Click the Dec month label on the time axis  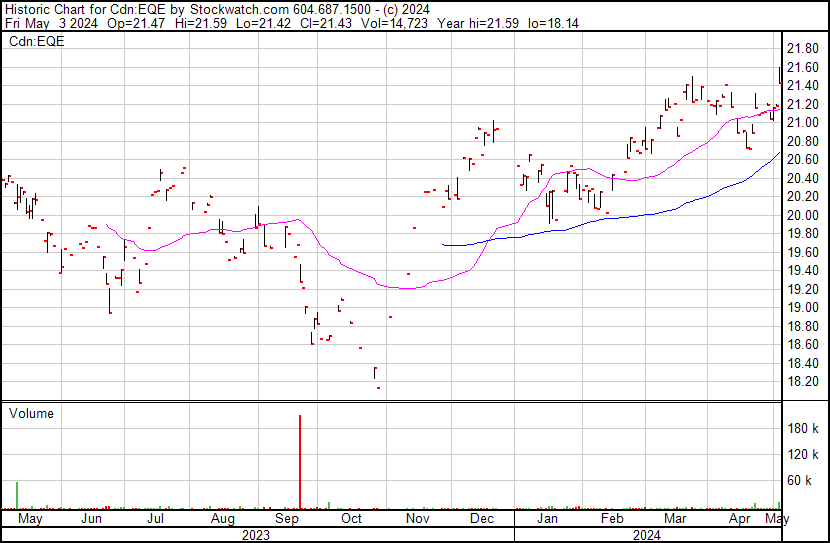pyautogui.click(x=482, y=520)
